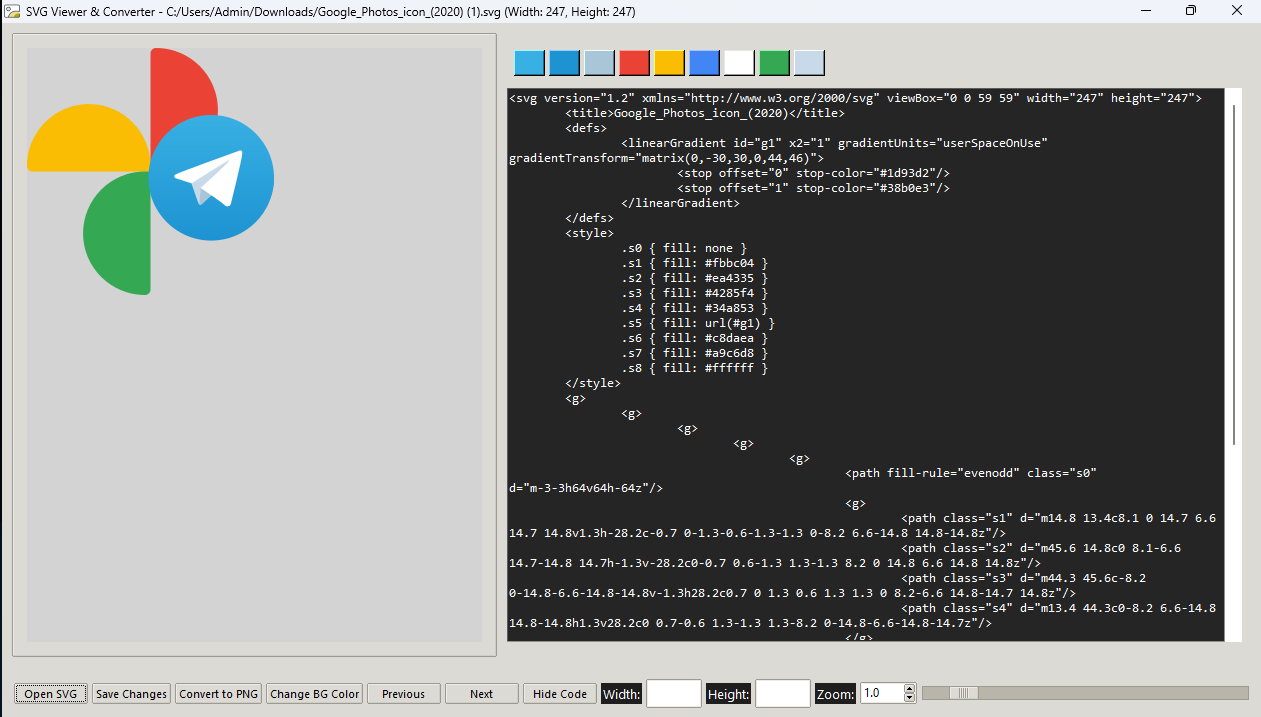
Task: Click the .s6 { fill: #c8daea } line
Action: point(695,338)
